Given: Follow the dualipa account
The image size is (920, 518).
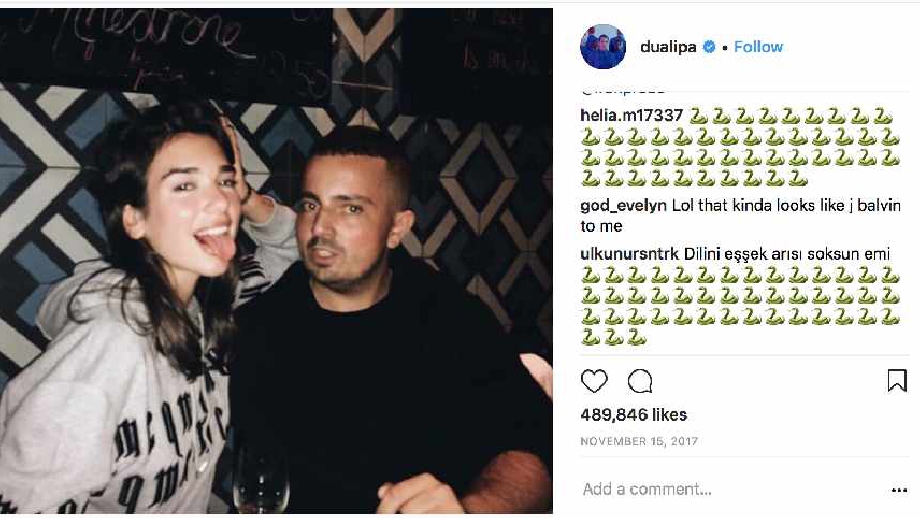Looking at the screenshot, I should [x=758, y=47].
